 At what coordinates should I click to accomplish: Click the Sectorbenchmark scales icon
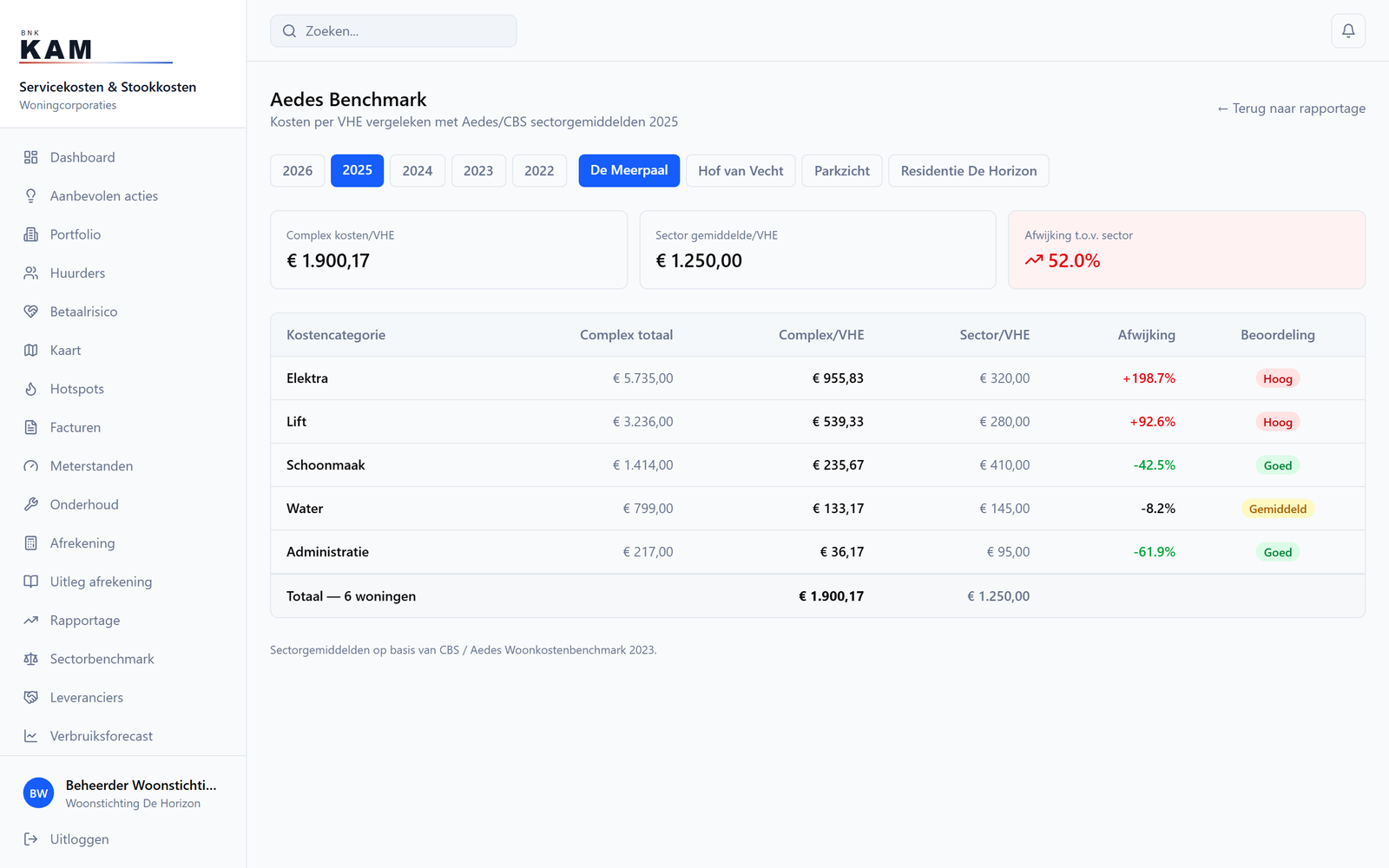point(31,659)
